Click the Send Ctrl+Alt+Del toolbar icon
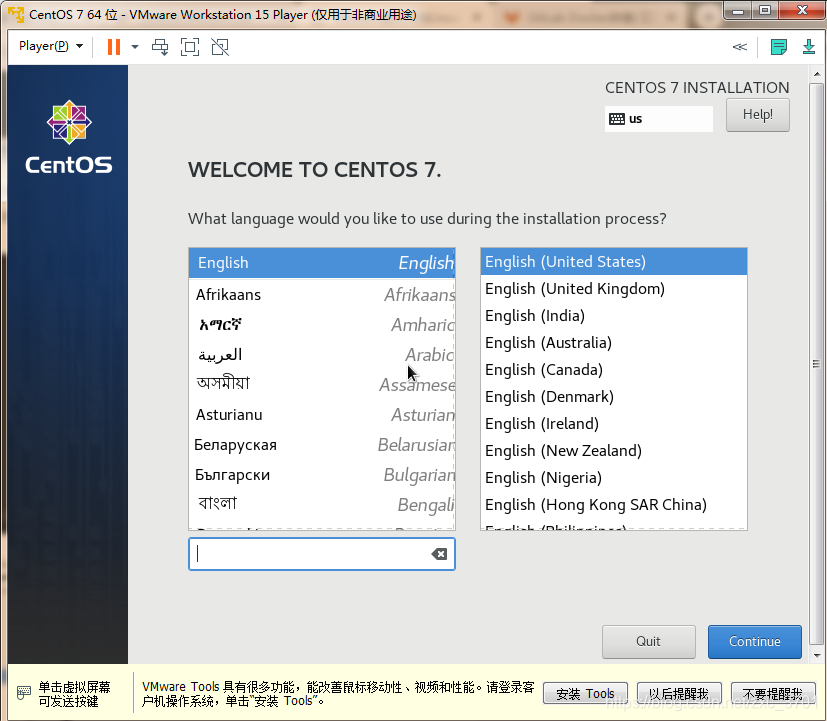The width and height of the screenshot is (827, 721). point(160,47)
